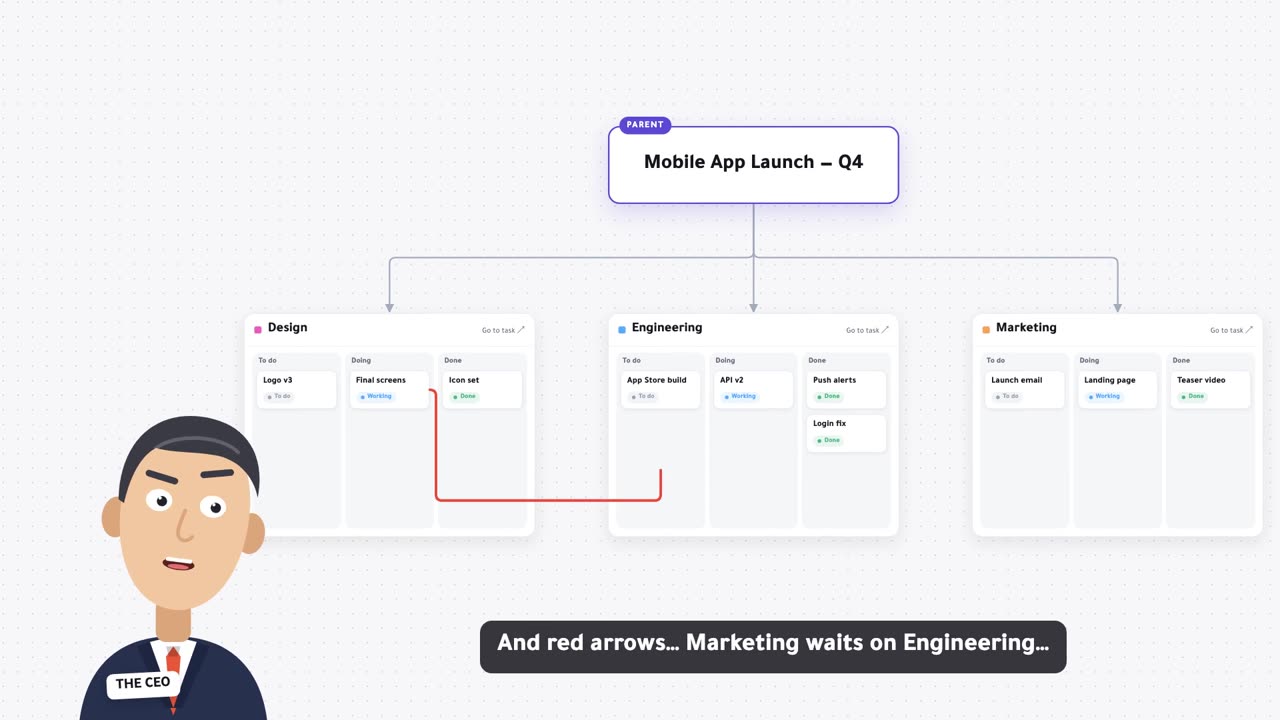The height and width of the screenshot is (720, 1280).
Task: Click the Working status on Landing page
Action: [1105, 397]
